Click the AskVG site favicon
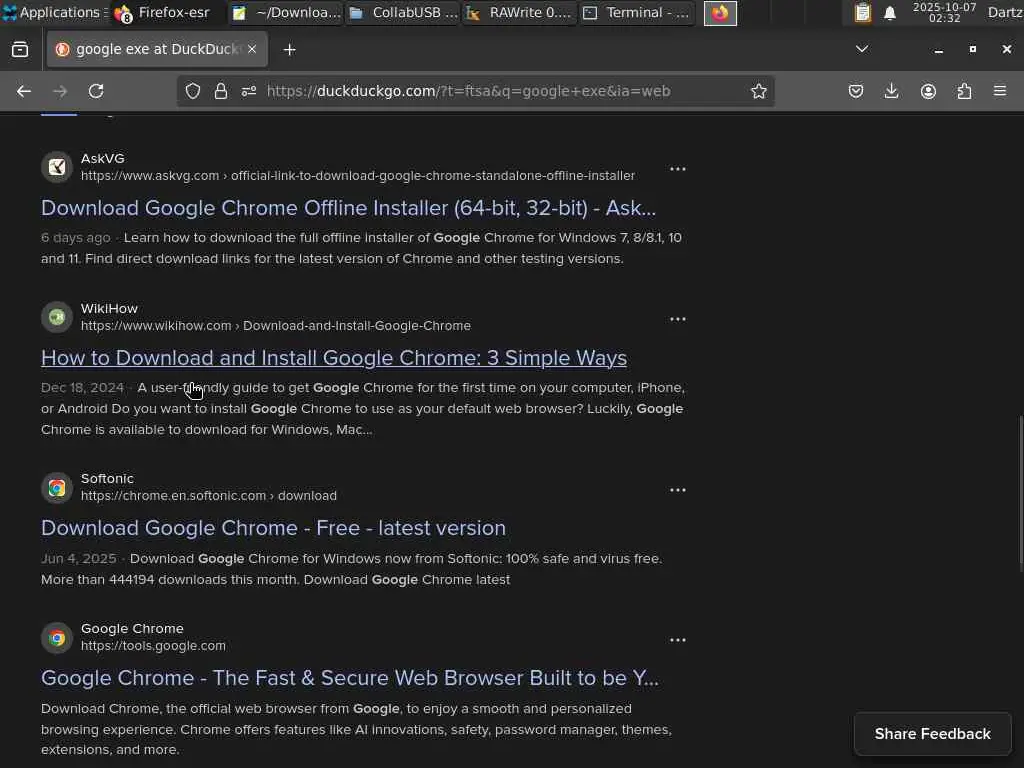 (x=57, y=167)
